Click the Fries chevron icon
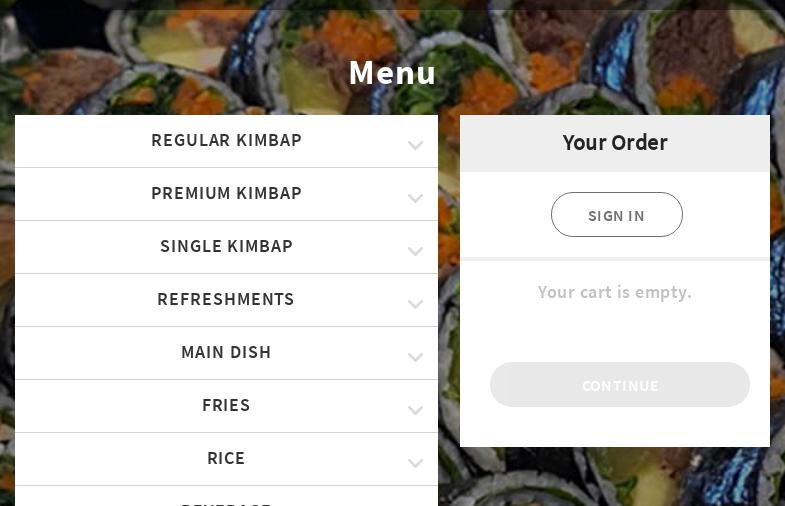The width and height of the screenshot is (785, 506). coord(416,410)
